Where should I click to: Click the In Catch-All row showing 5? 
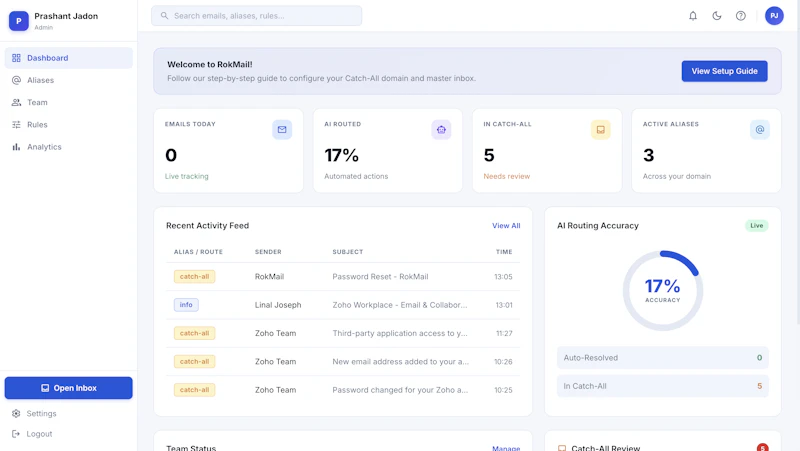coord(663,386)
